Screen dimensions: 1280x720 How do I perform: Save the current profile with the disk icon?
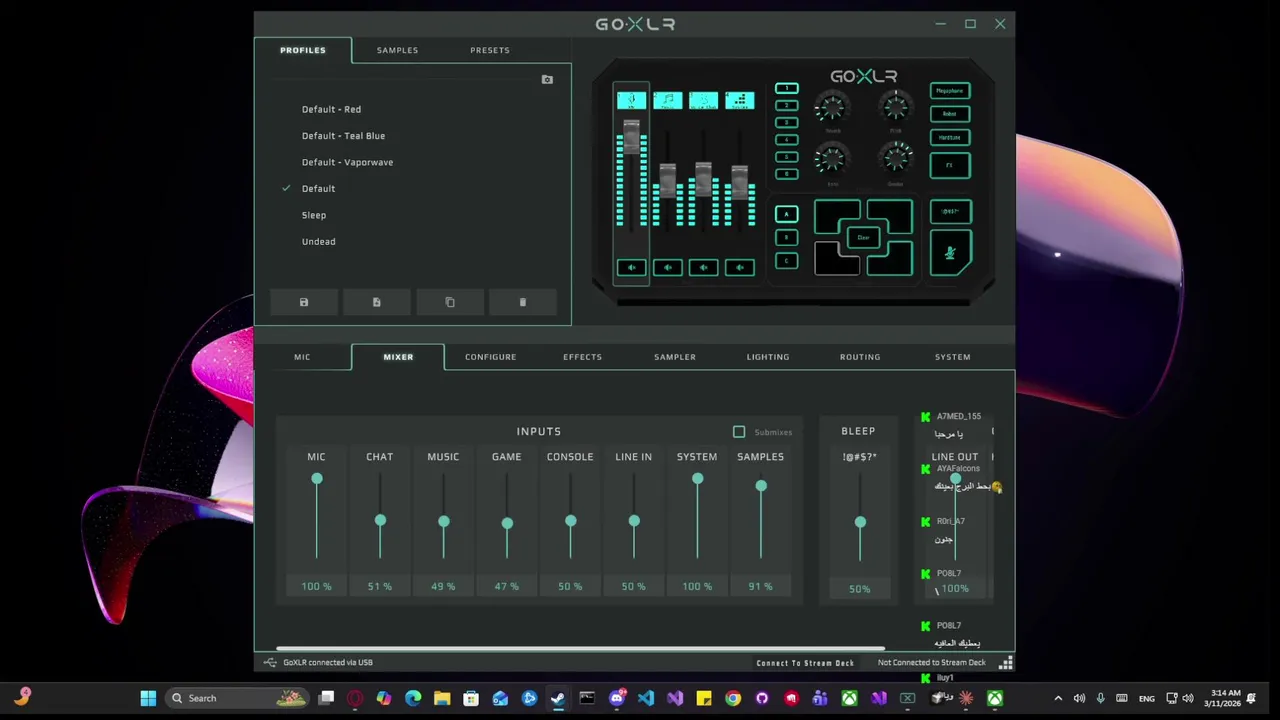pyautogui.click(x=304, y=302)
